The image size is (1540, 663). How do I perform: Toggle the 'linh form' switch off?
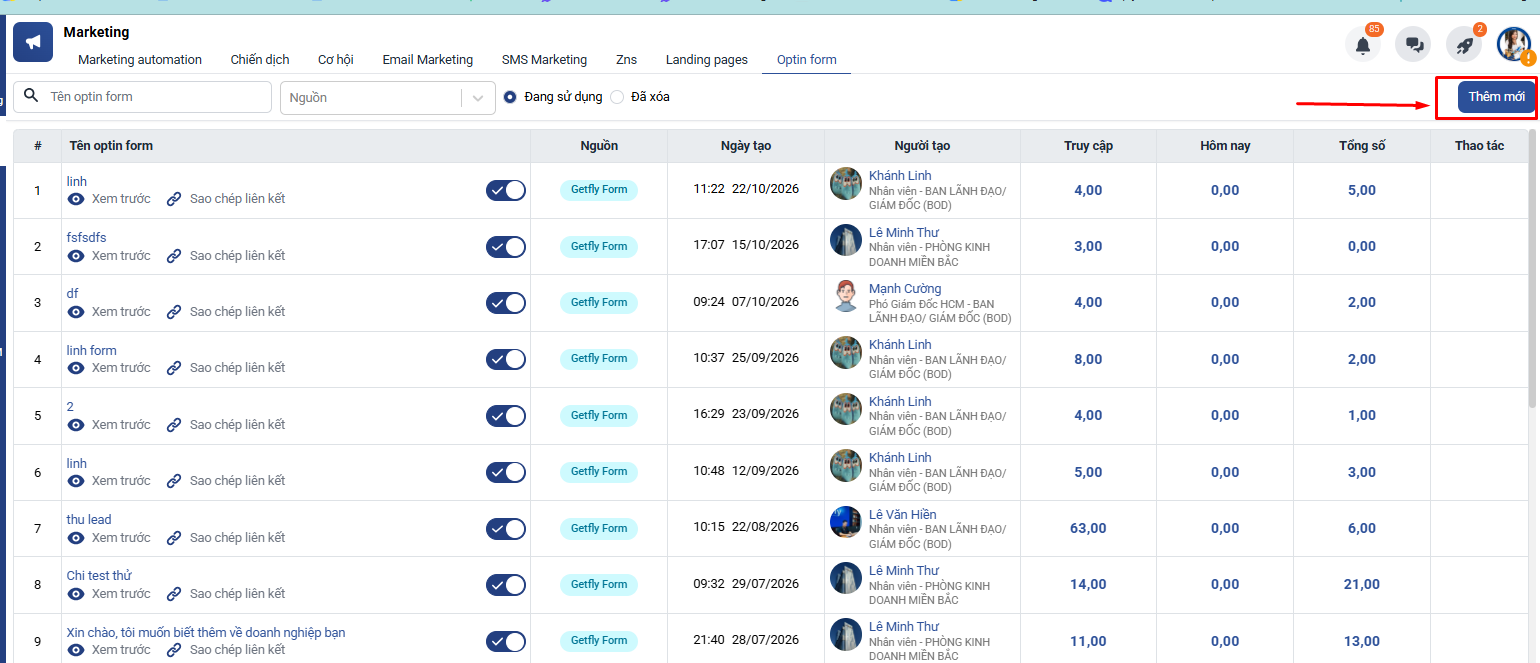[506, 359]
